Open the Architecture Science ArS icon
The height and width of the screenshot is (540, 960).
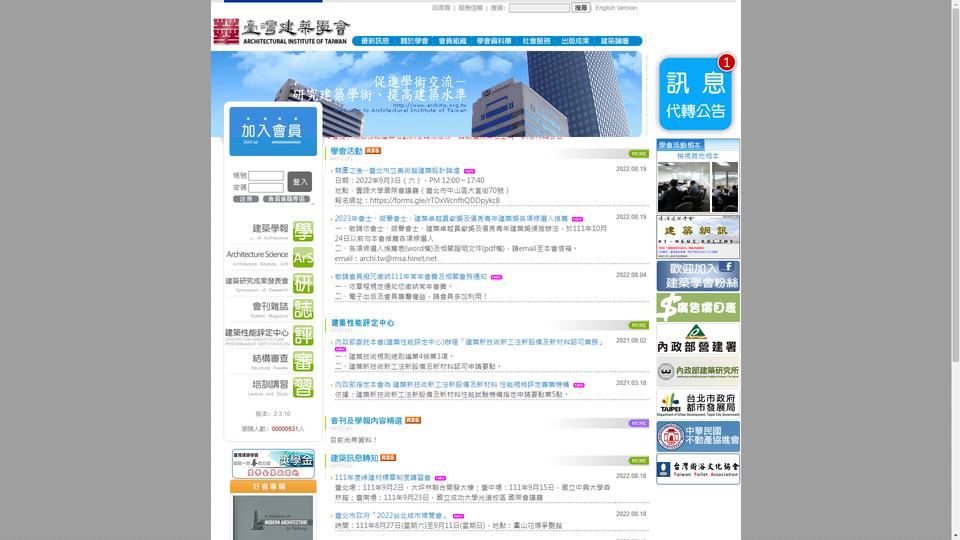point(303,258)
